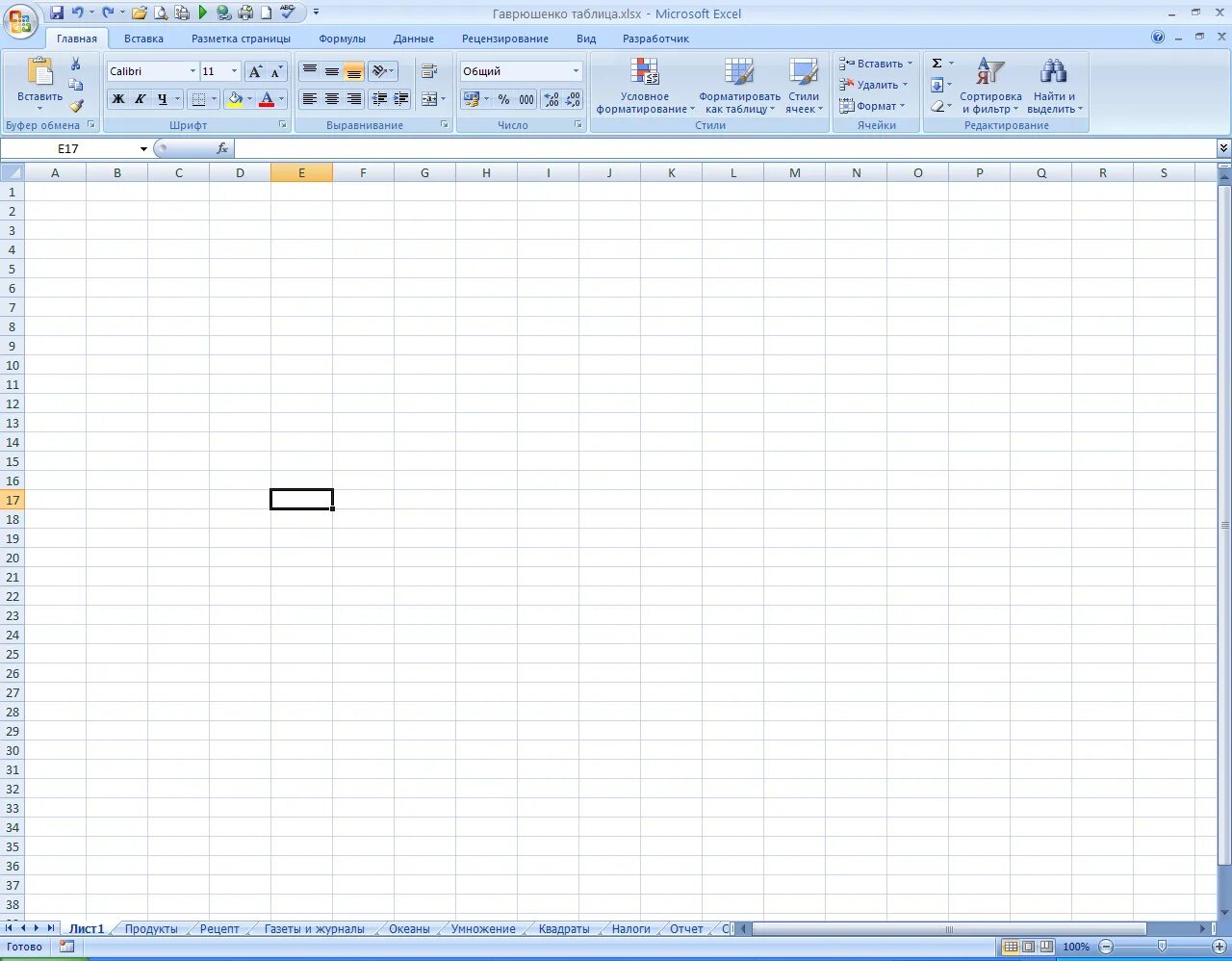The width and height of the screenshot is (1232, 961).
Task: Apply thousands separator format (000)
Action: (526, 99)
